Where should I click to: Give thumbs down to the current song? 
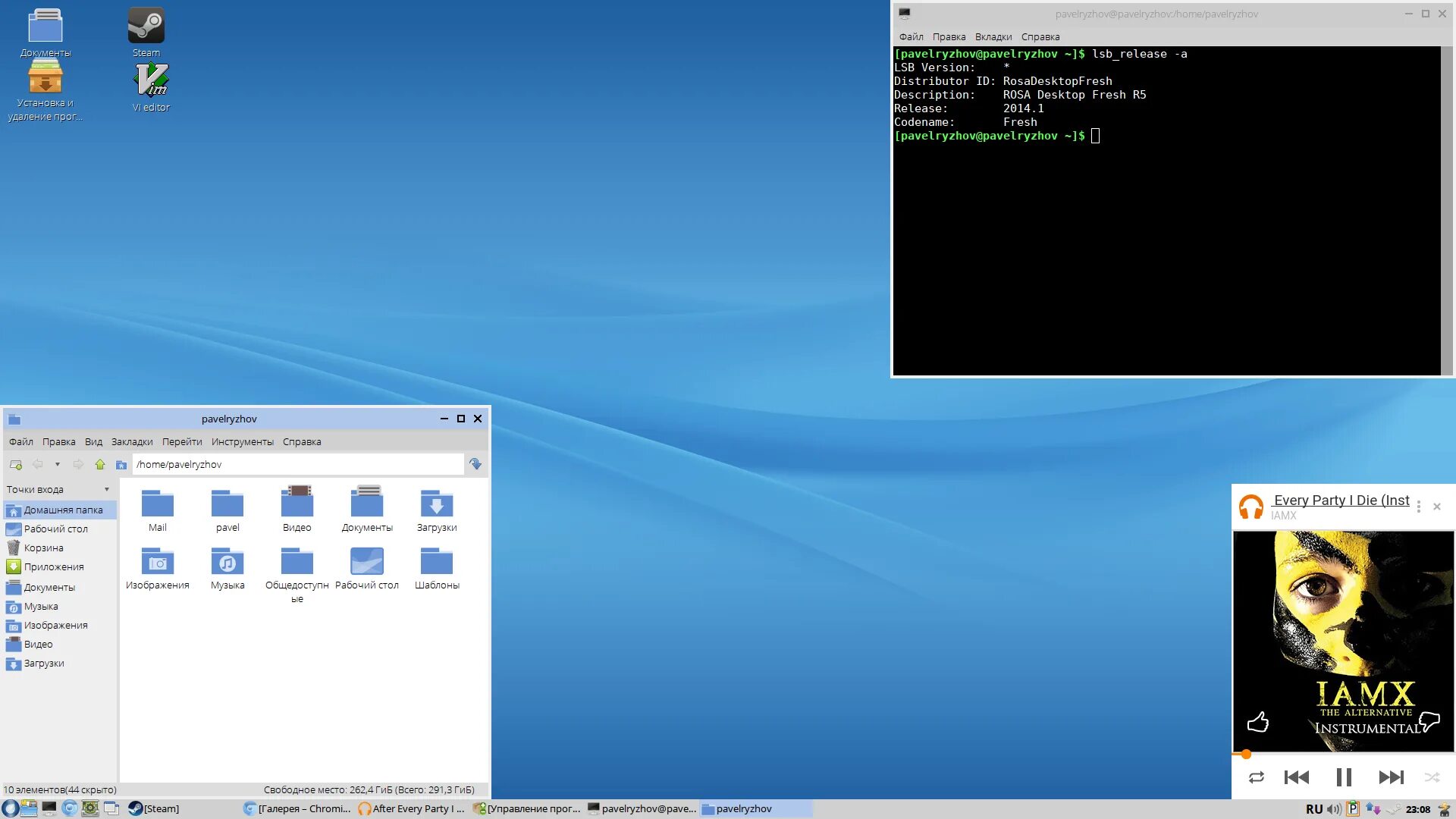[1429, 722]
